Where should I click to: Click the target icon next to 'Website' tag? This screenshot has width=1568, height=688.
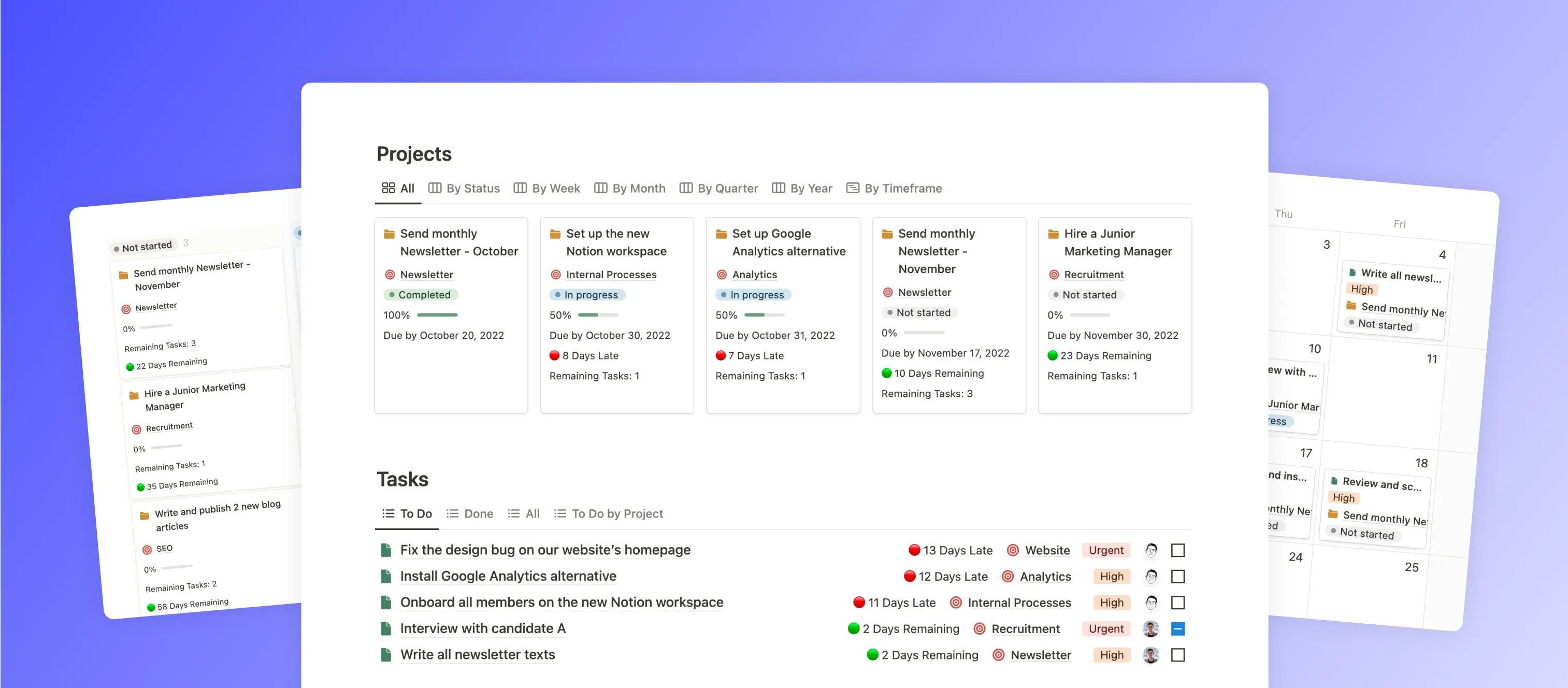[x=1012, y=550]
